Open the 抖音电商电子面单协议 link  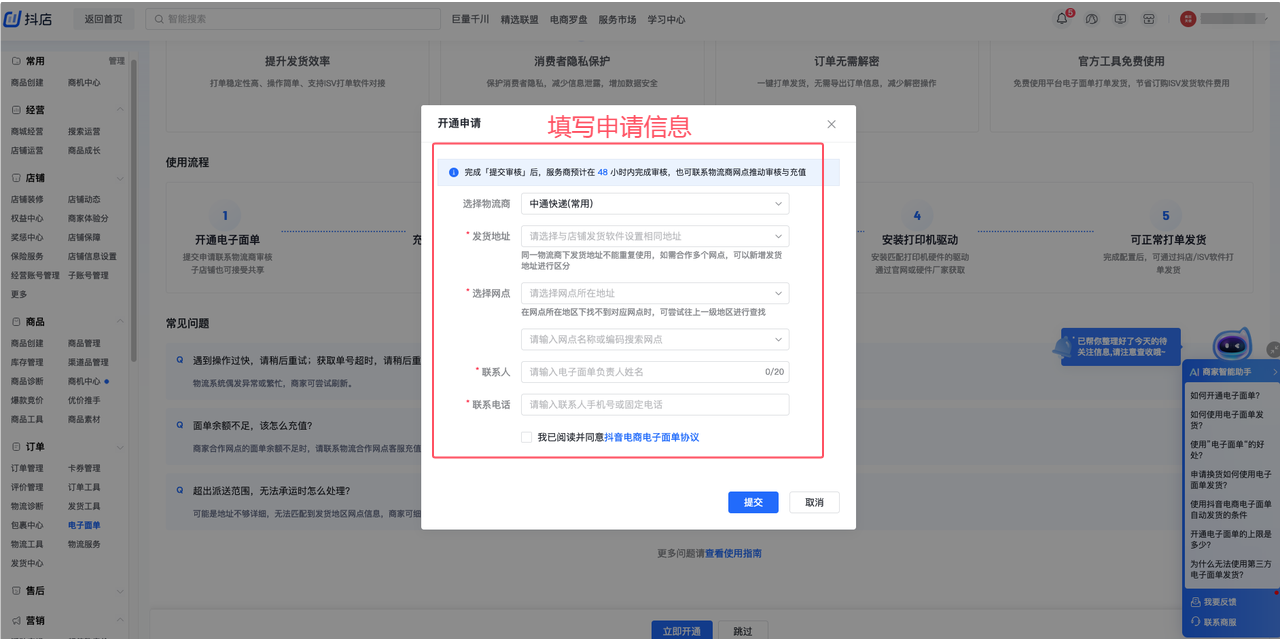(x=652, y=437)
